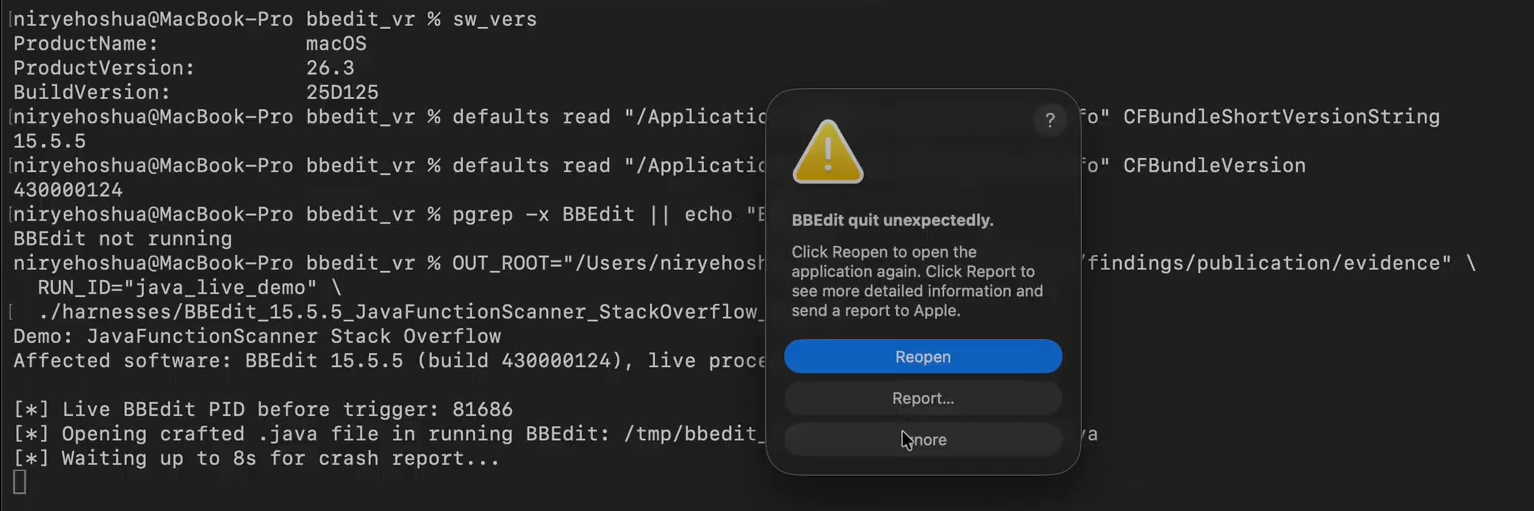1534x511 pixels.
Task: Select the 'BBEdit quit unexpectedly.' heading
Action: tap(893, 220)
